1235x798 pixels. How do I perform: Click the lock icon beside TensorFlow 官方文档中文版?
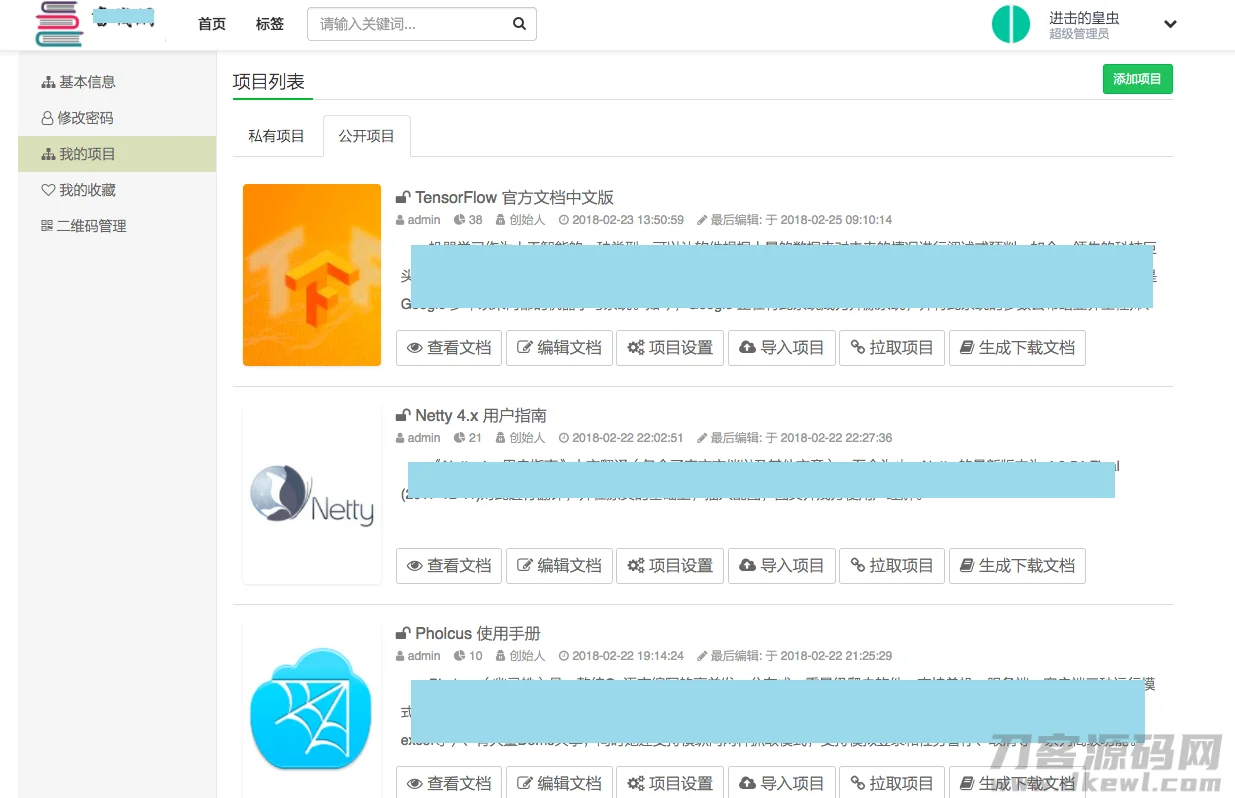tap(402, 197)
